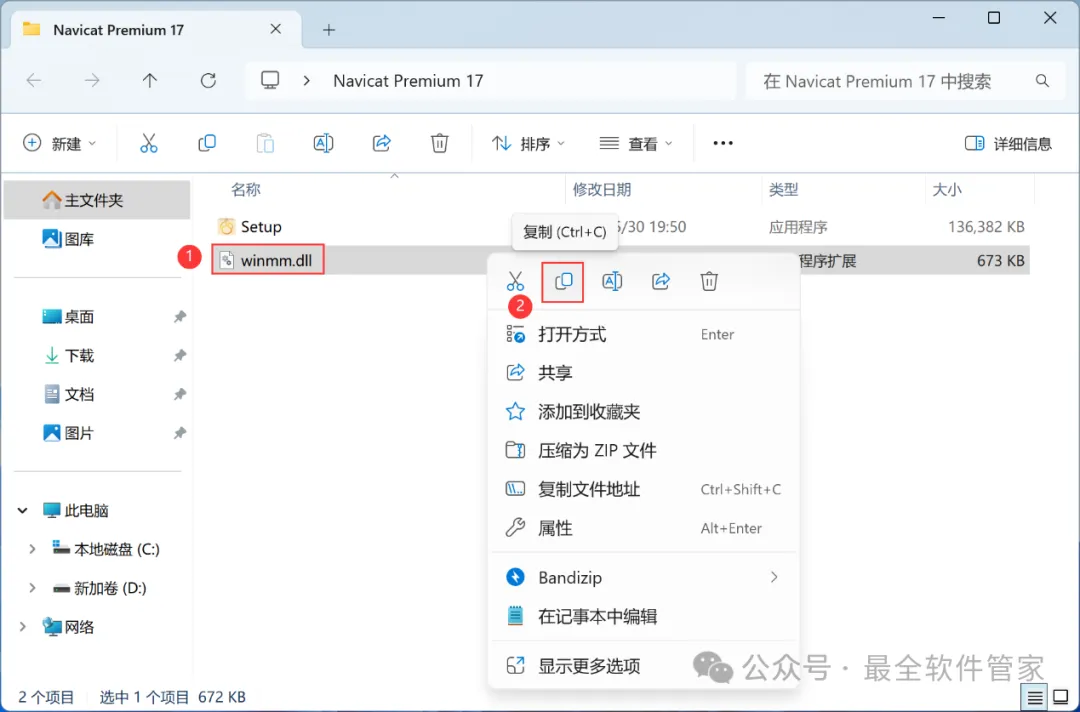Open a new tab with the plus button
This screenshot has width=1080, height=712.
tap(329, 30)
